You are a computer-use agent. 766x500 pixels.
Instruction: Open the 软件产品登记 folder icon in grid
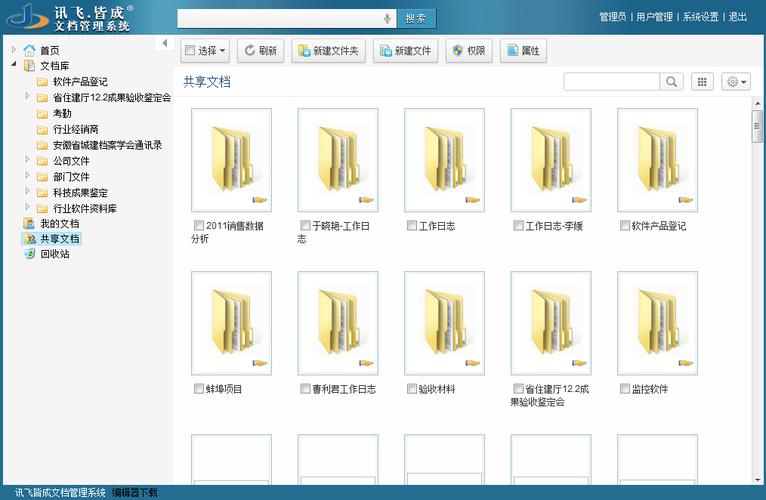click(x=658, y=160)
